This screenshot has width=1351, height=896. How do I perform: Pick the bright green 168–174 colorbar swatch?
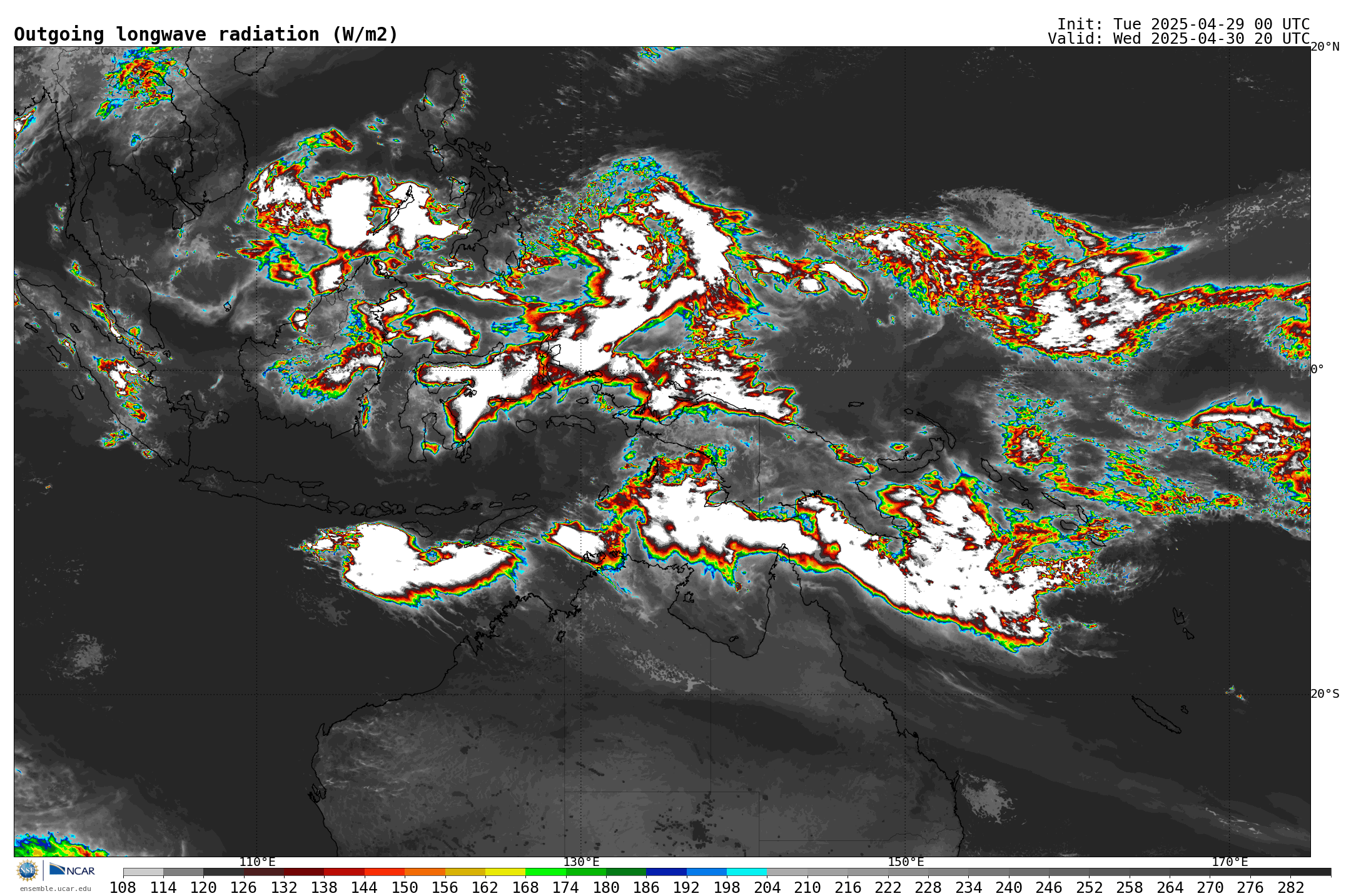pos(545,872)
